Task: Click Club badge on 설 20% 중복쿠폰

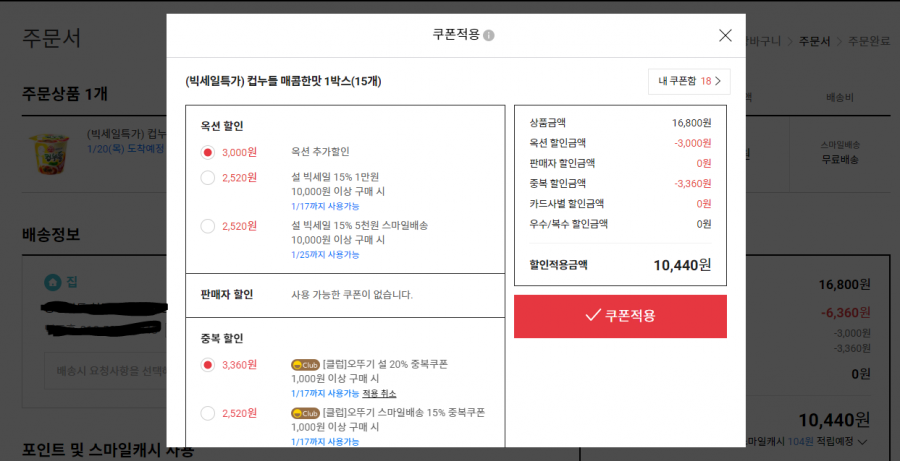Action: 305,365
